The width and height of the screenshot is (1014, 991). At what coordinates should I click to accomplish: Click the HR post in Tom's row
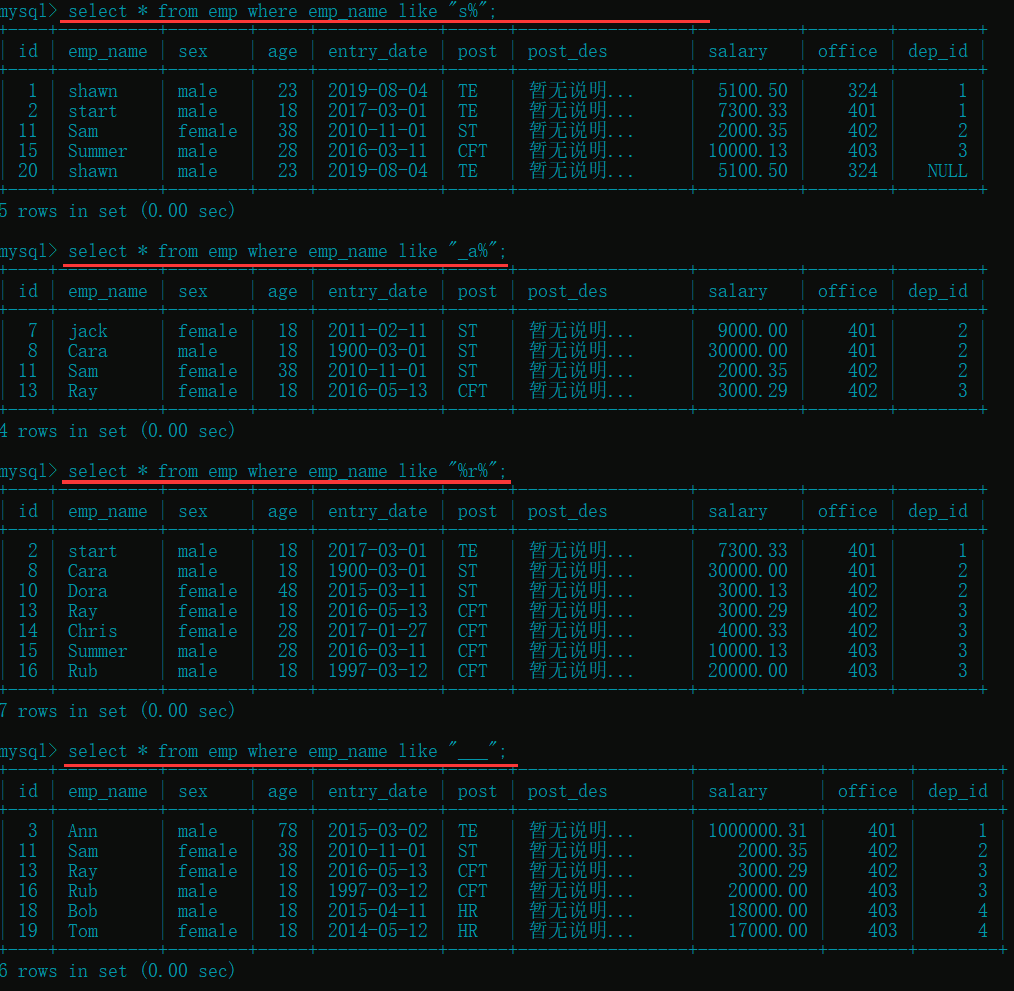click(468, 931)
